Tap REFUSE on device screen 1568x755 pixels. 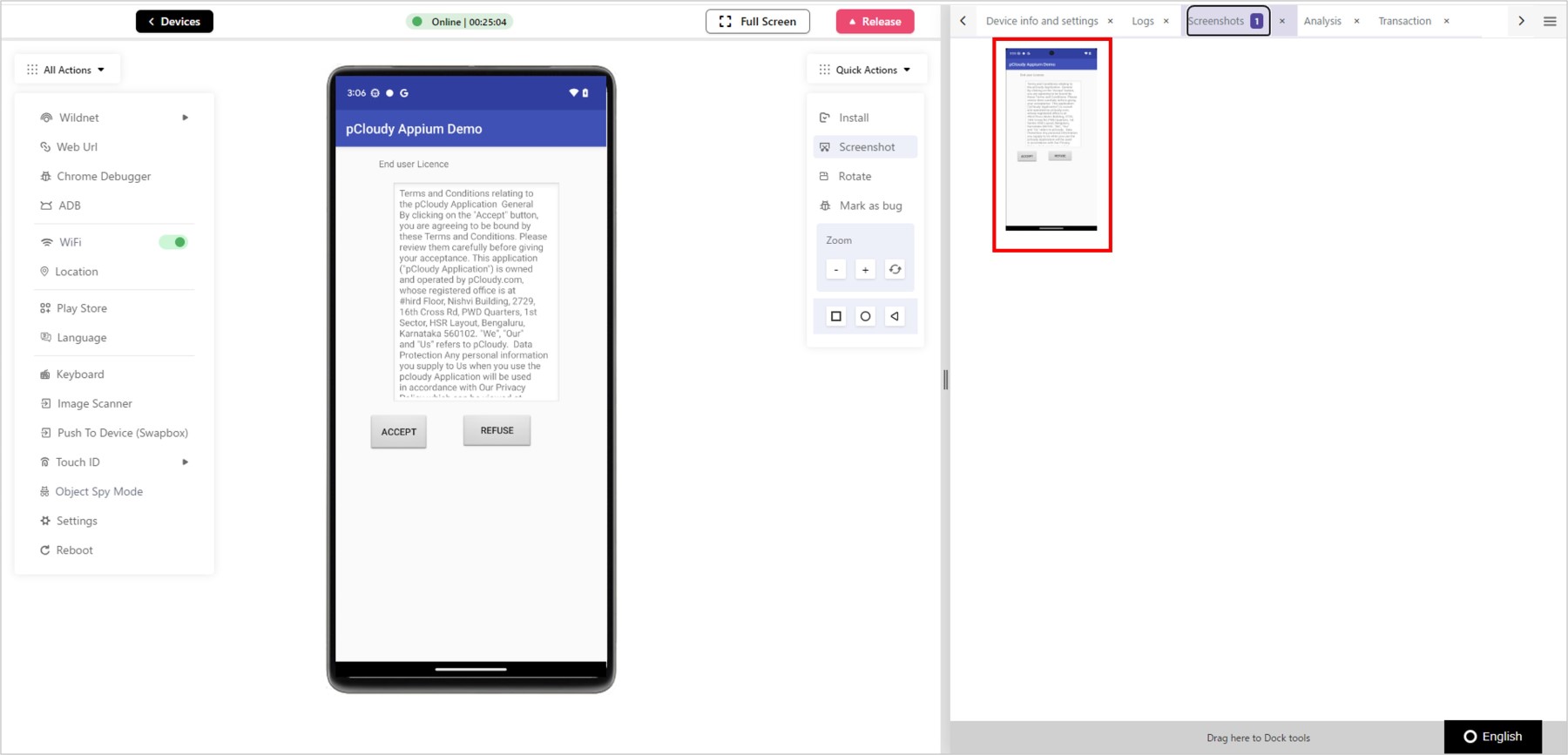497,430
